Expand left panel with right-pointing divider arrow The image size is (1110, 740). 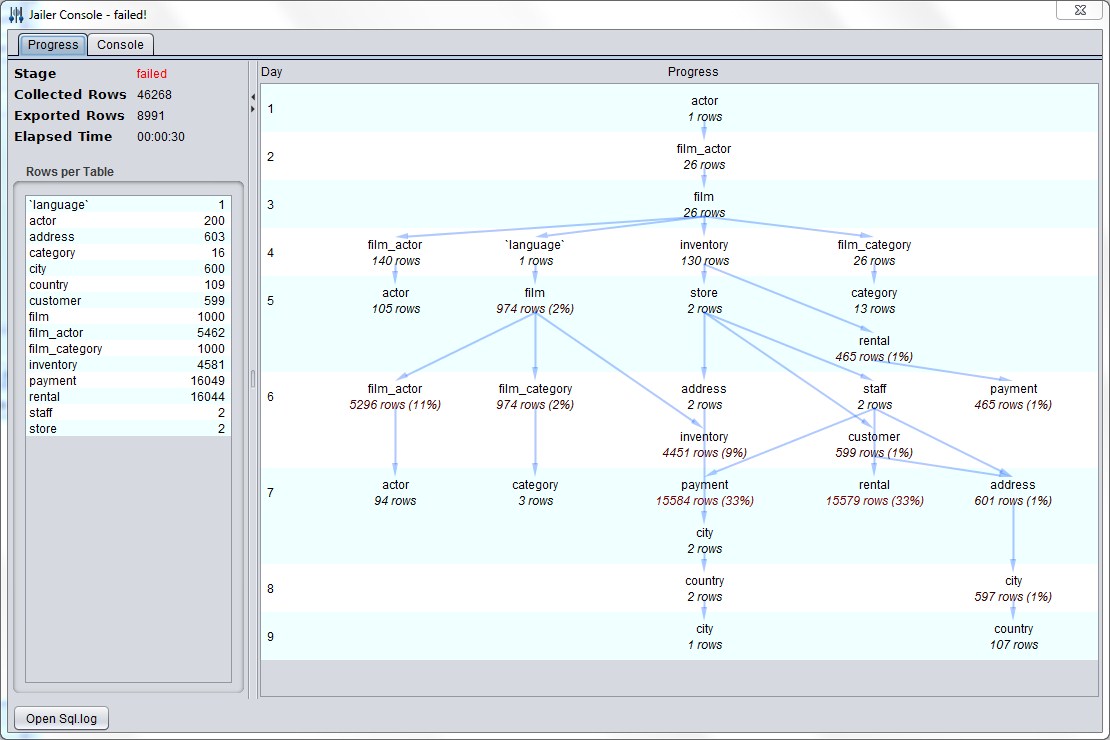(x=253, y=109)
